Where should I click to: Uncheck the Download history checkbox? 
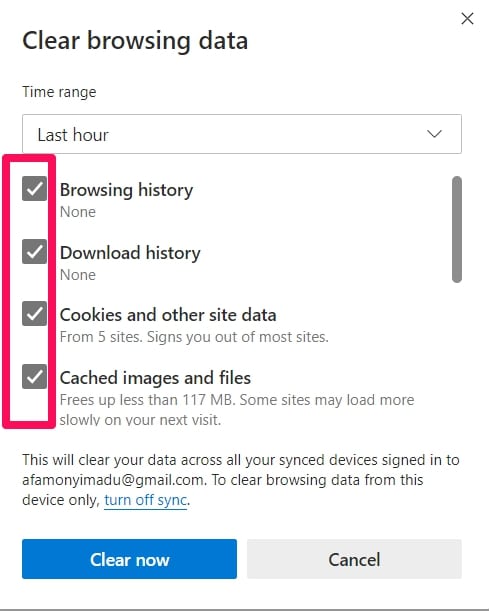[x=34, y=252]
